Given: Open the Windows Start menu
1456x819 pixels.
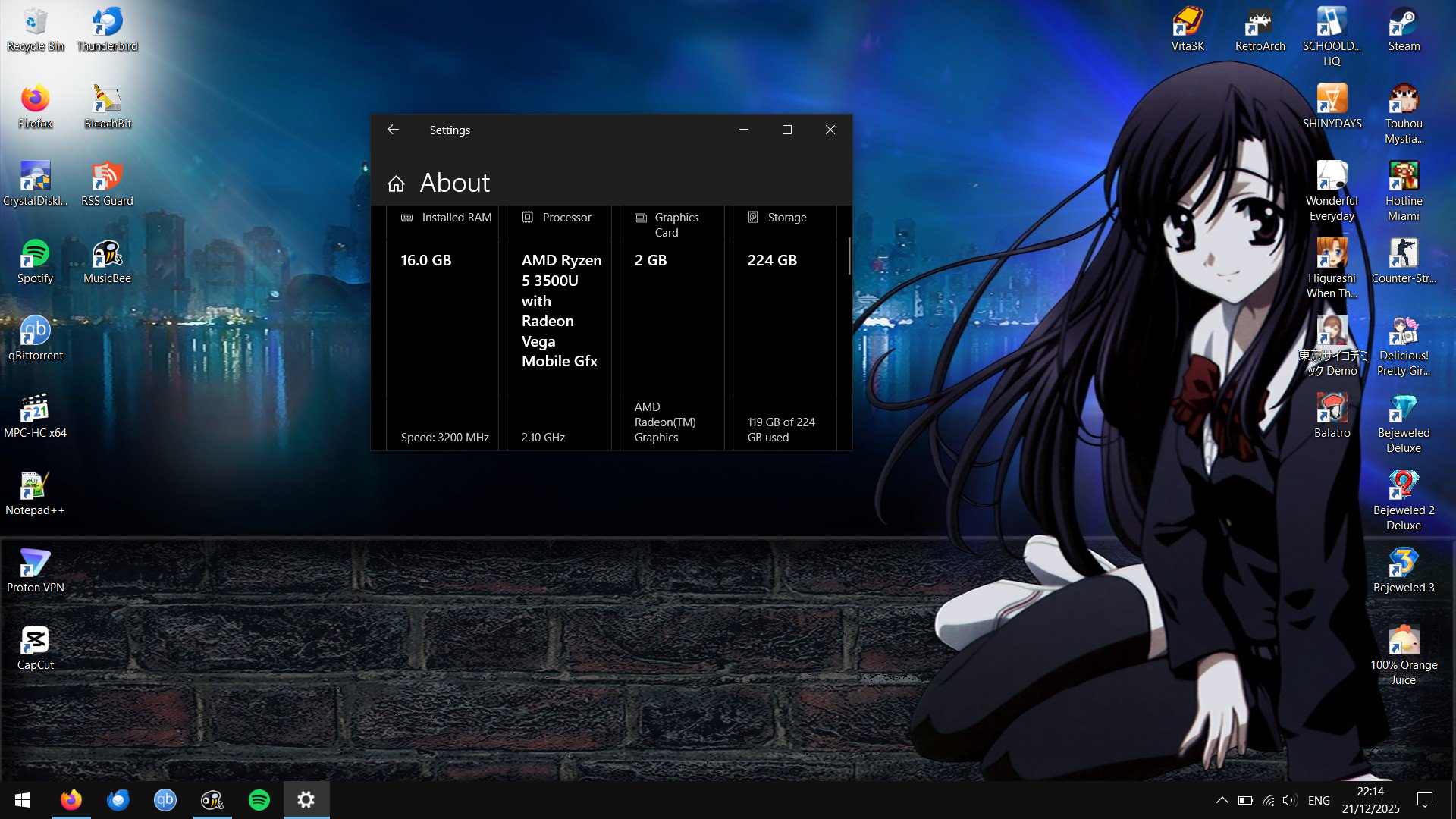Looking at the screenshot, I should click(x=23, y=800).
